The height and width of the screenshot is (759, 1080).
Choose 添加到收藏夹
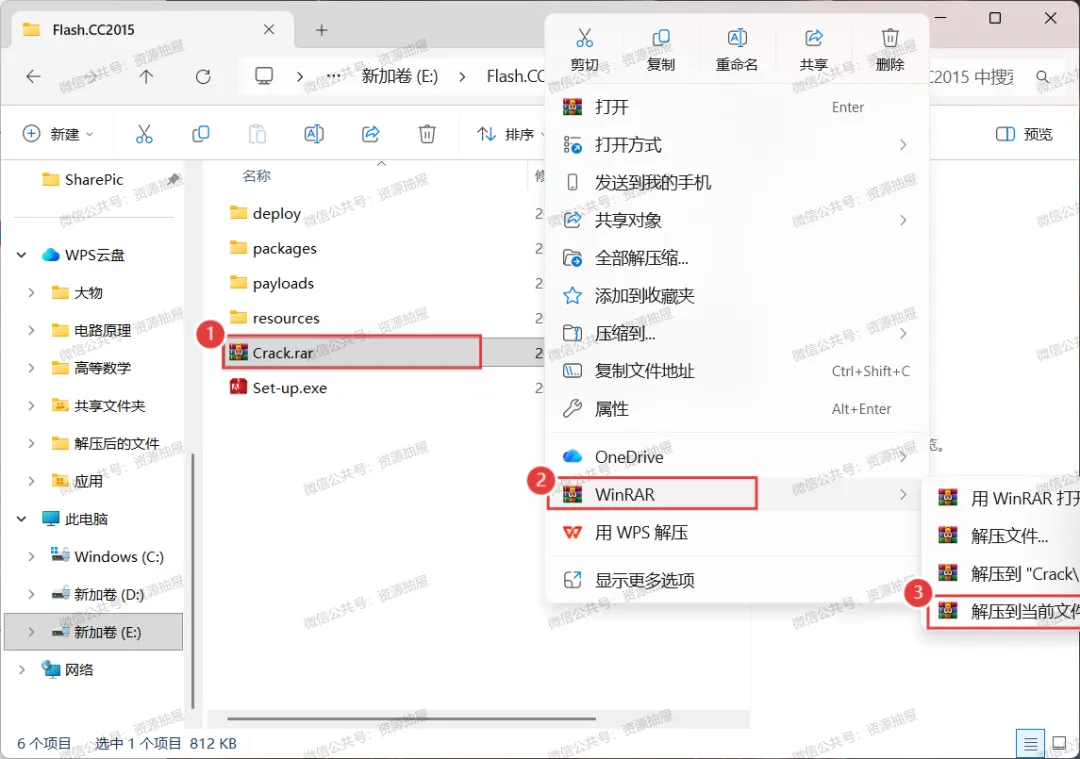coord(737,296)
